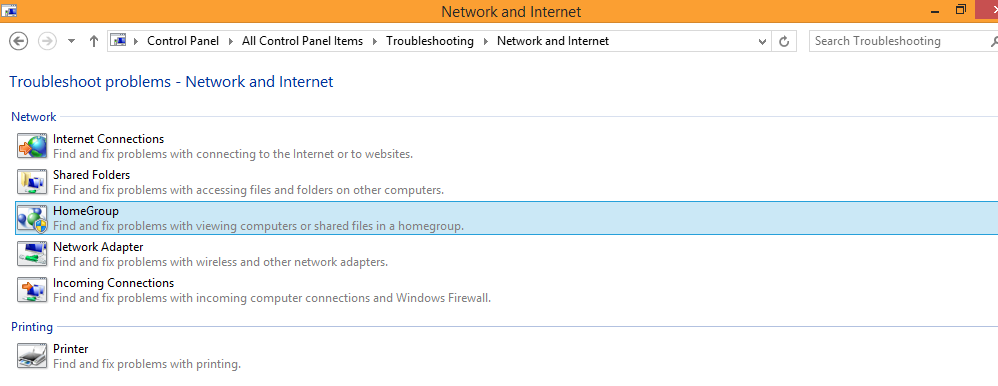Screen dimensions: 998x386
Task: Open the recent locations dropdown arrow
Action: [71, 41]
